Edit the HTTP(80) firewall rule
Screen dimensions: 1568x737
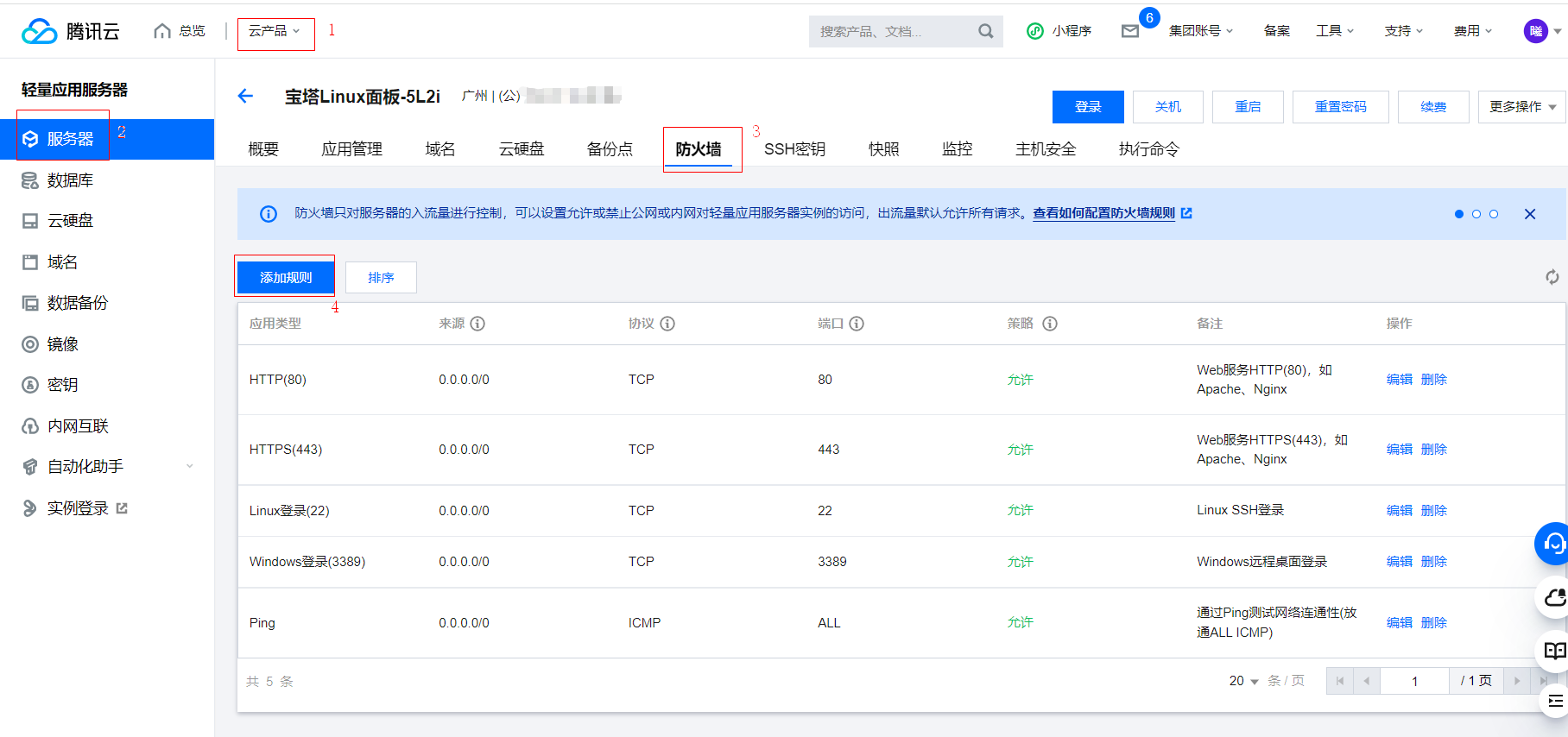coord(1399,380)
